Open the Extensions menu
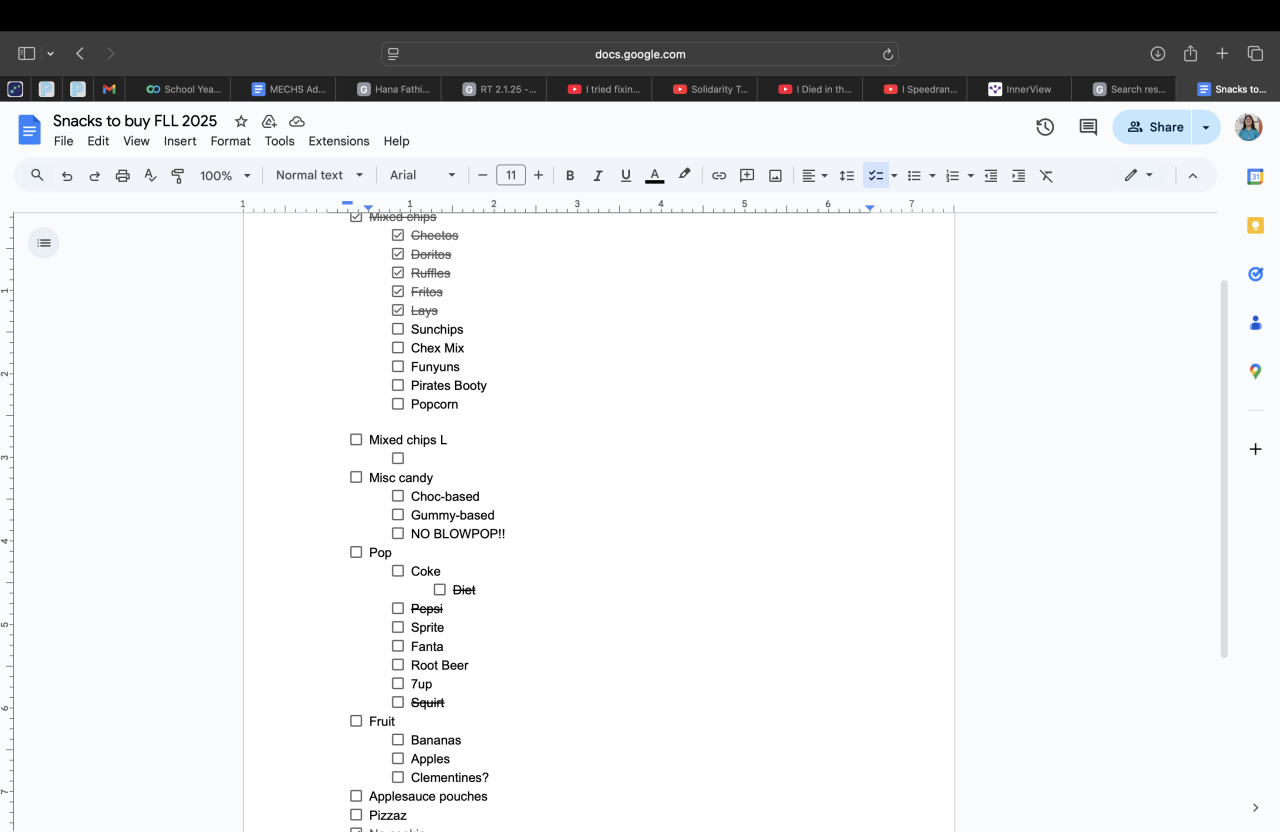Viewport: 1280px width, 832px height. 339,141
